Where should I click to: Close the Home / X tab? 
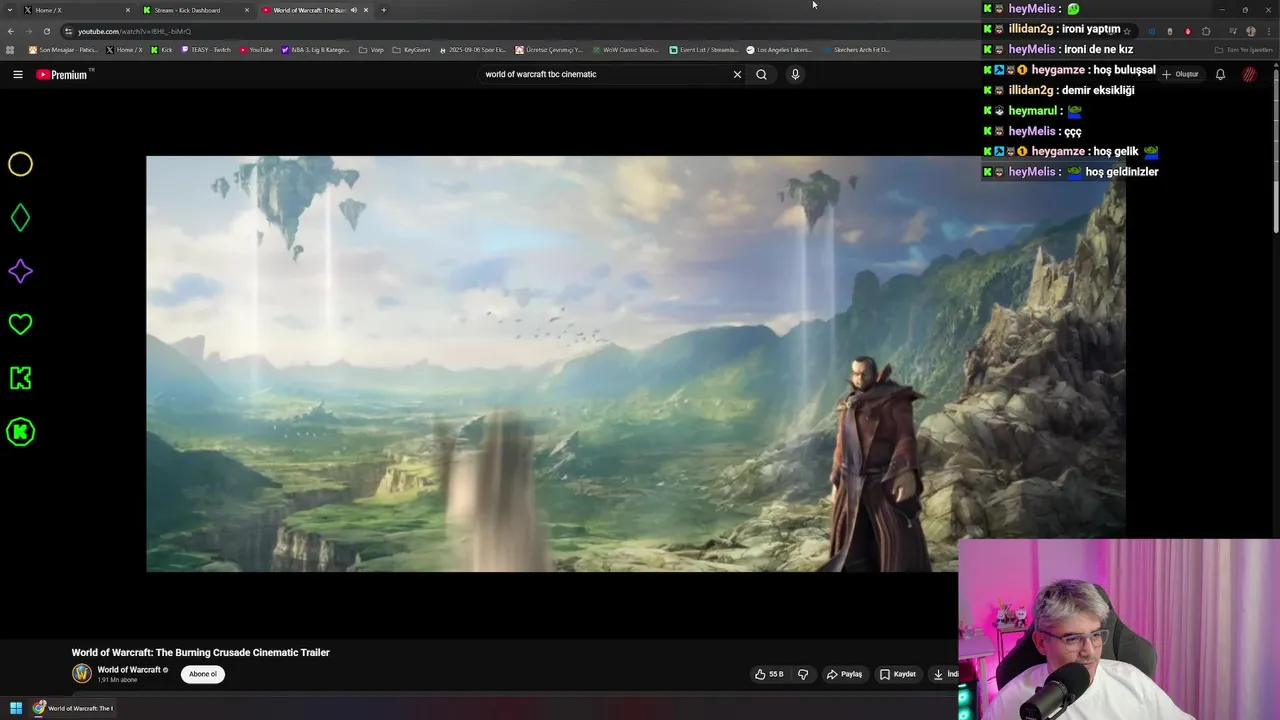click(x=128, y=10)
